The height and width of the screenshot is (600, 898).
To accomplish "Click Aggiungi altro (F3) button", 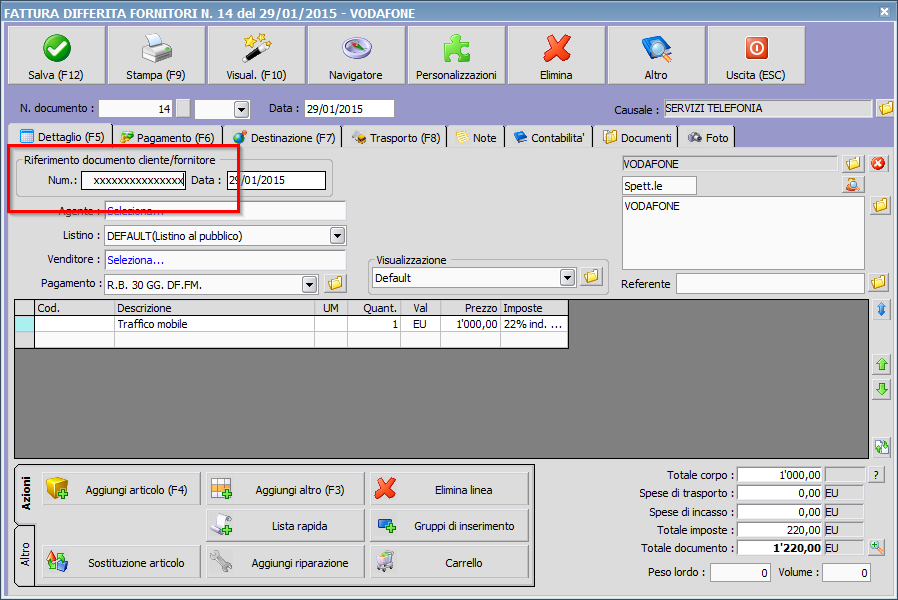I will point(285,490).
